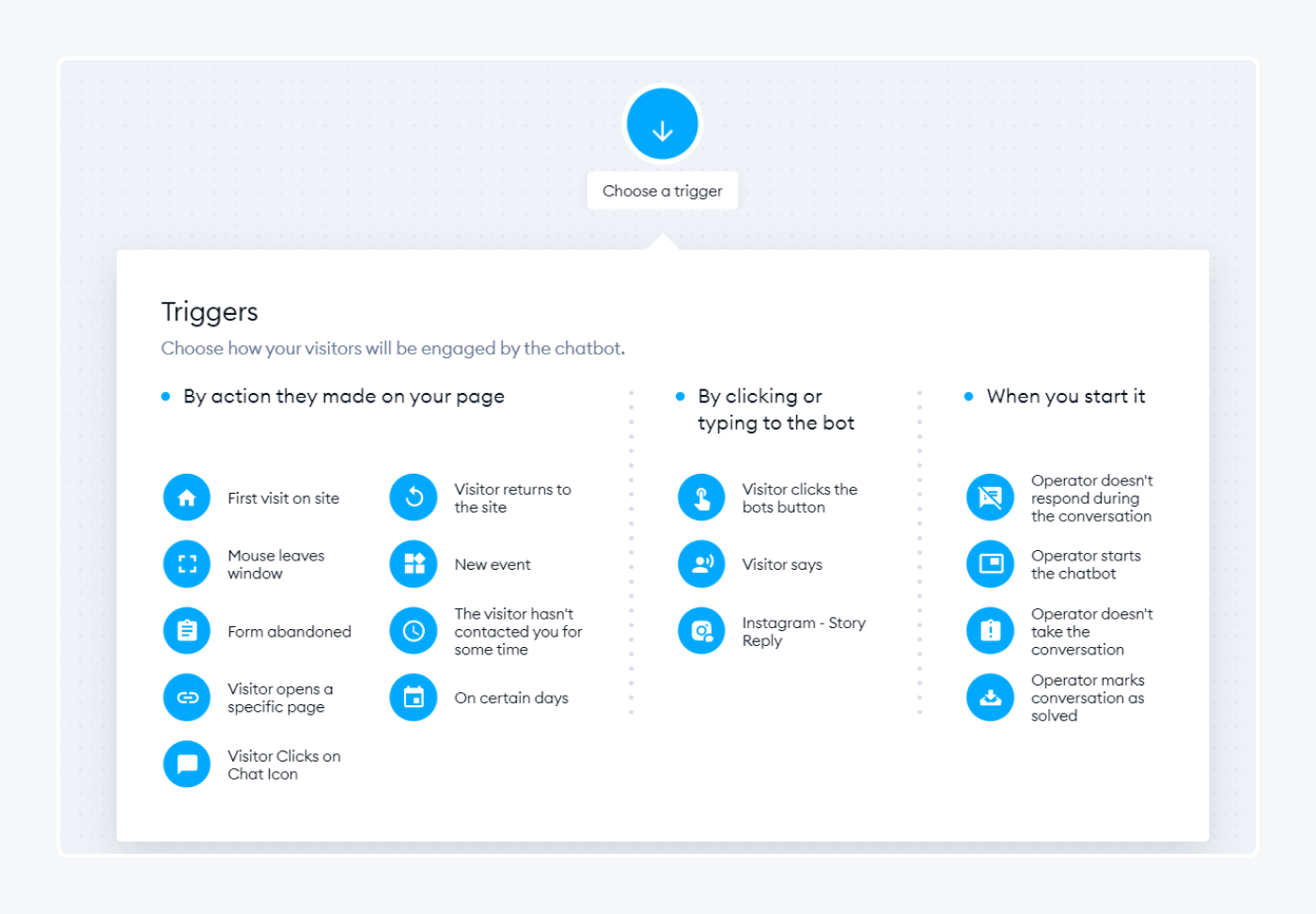This screenshot has height=914, width=1316.
Task: Click the 'Triggers' panel heading
Action: click(x=210, y=312)
